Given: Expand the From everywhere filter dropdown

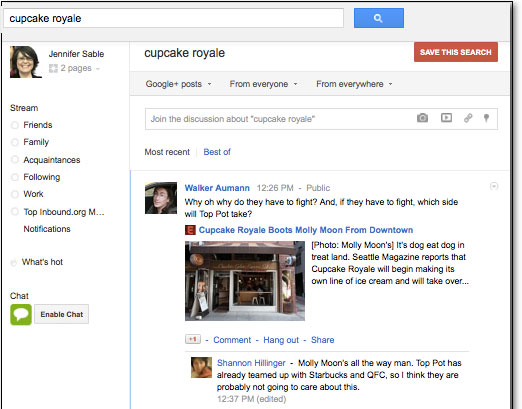Looking at the screenshot, I should (354, 84).
